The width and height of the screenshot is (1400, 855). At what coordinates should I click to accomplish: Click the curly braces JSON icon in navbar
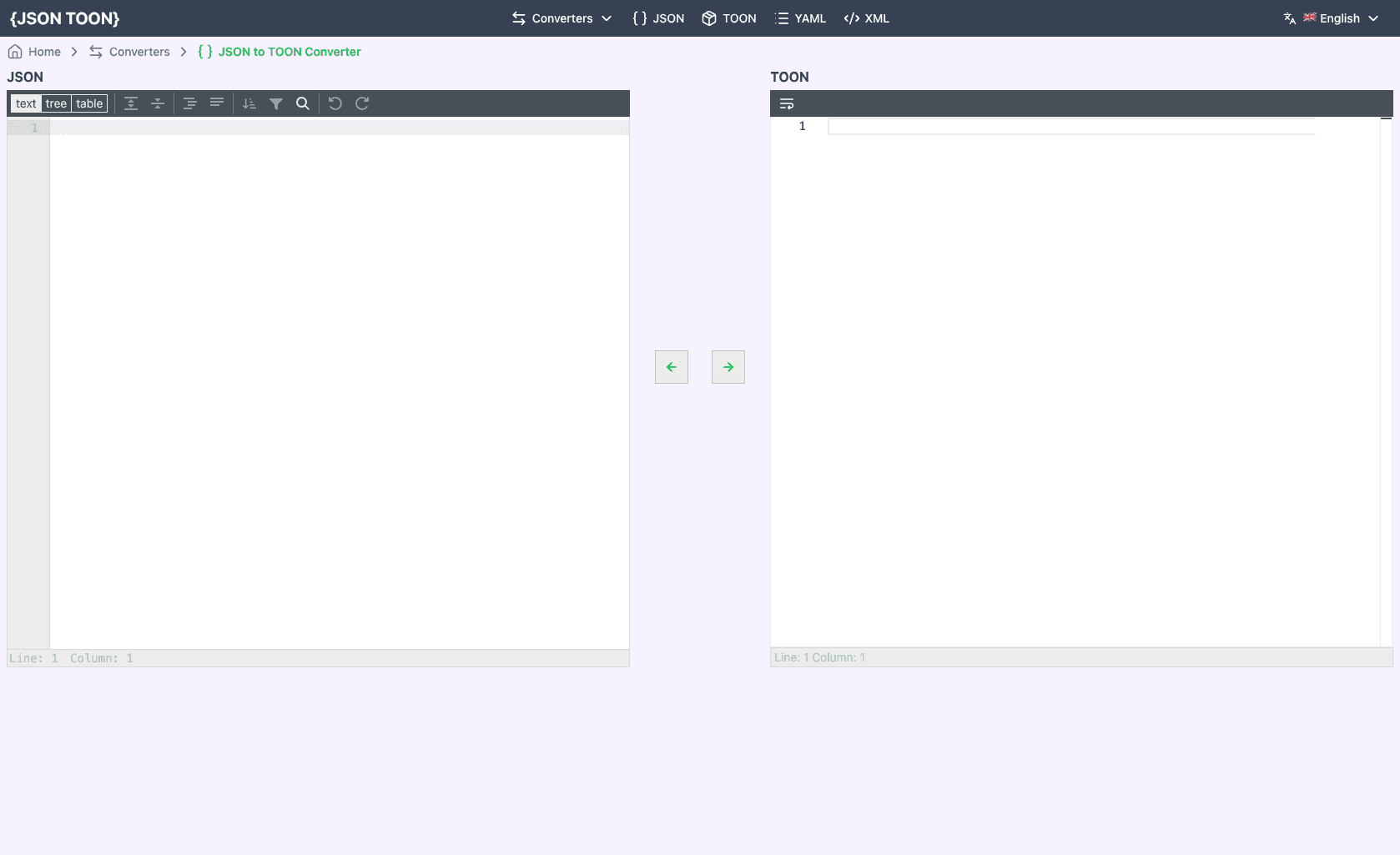point(640,18)
